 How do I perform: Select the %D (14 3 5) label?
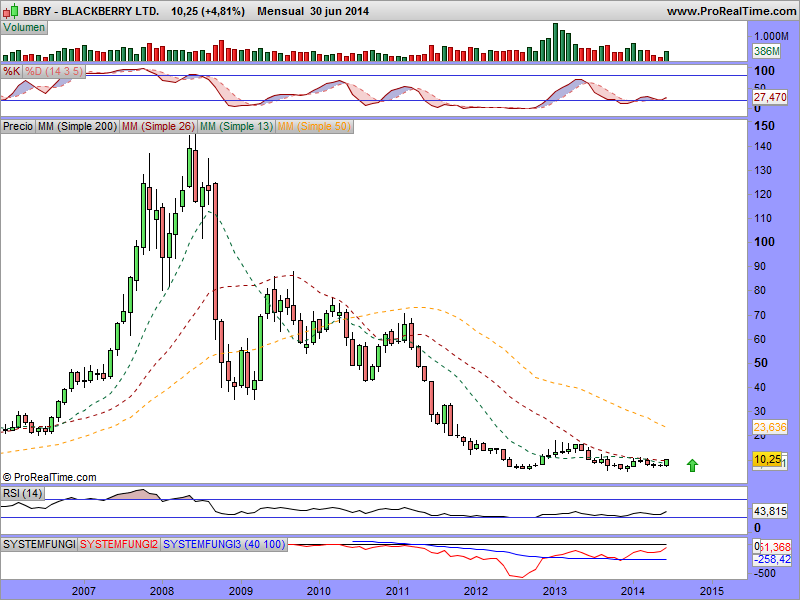pyautogui.click(x=54, y=71)
